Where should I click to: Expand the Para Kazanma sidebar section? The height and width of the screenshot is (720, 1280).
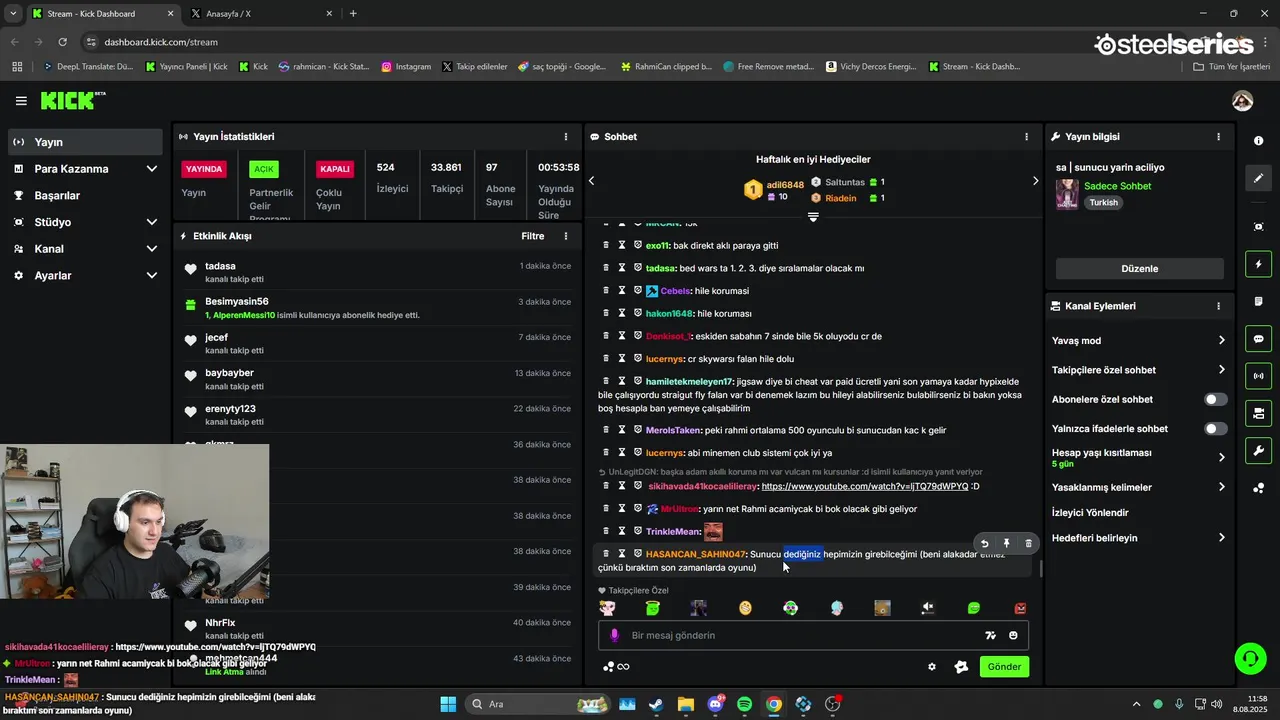(x=85, y=169)
